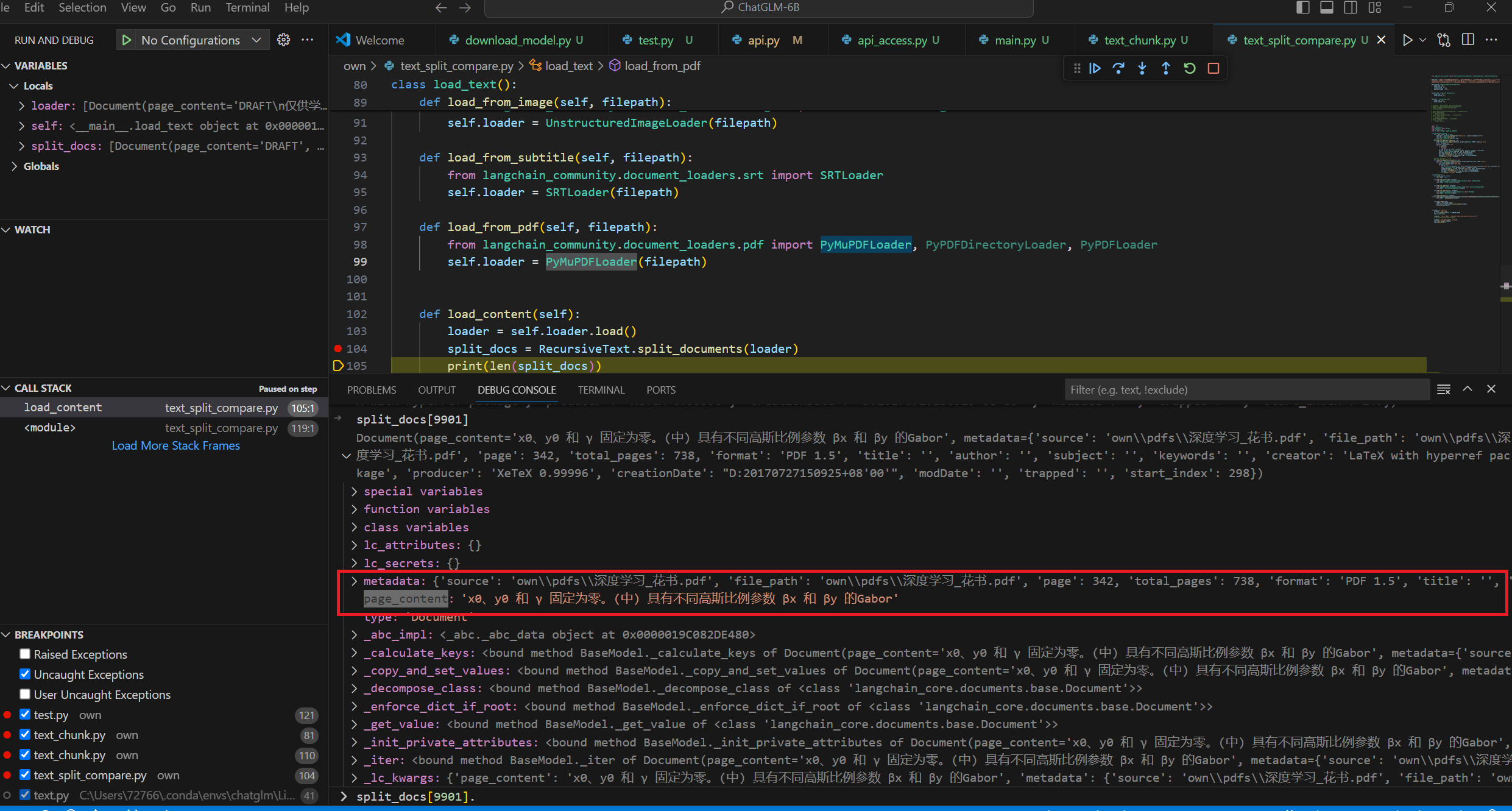Enable the Raised Exceptions breakpoint checkbox
This screenshot has width=1512, height=811.
tap(25, 654)
